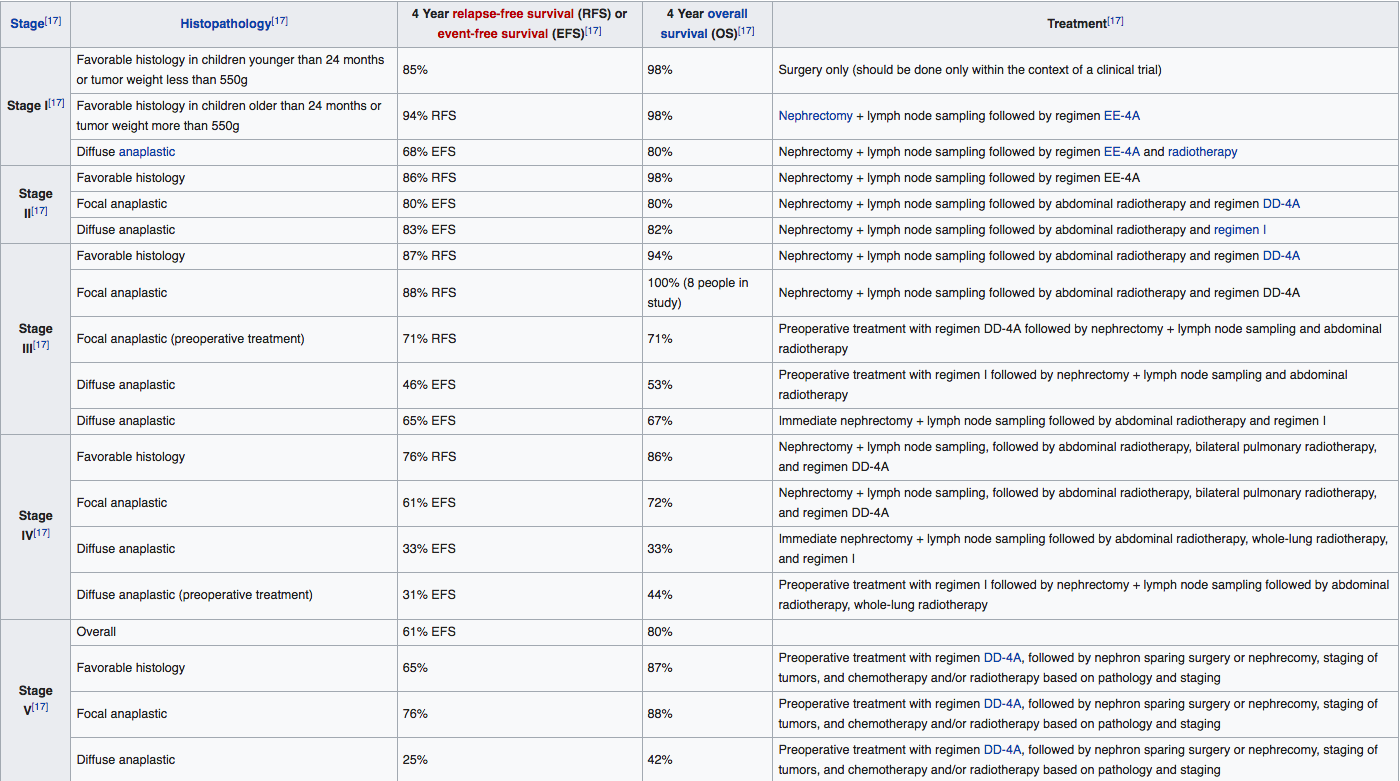Open "regimen I" link in Stage II row
1400x781 pixels.
coord(1239,230)
